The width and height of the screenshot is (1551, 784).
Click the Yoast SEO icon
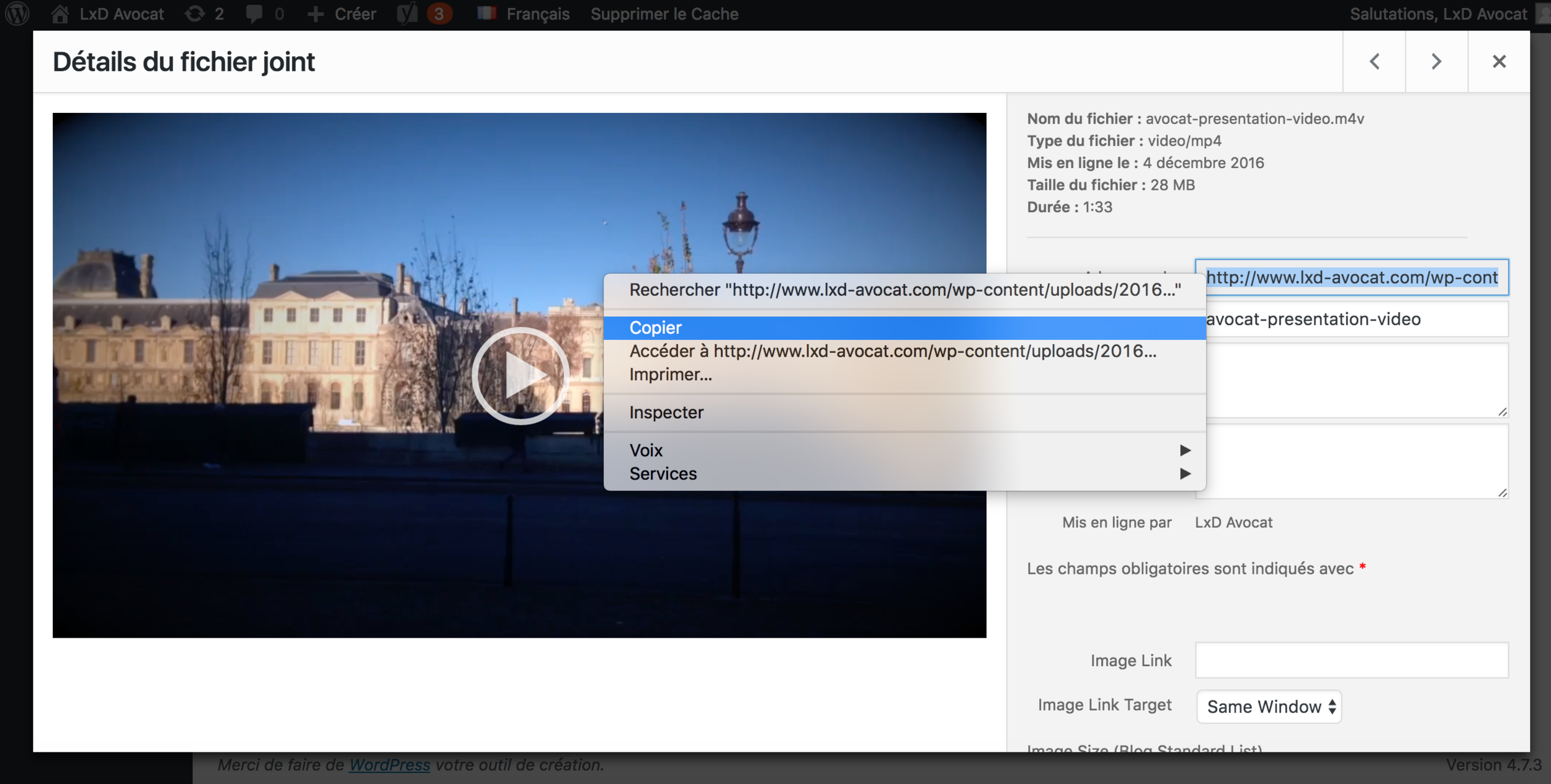[x=407, y=14]
